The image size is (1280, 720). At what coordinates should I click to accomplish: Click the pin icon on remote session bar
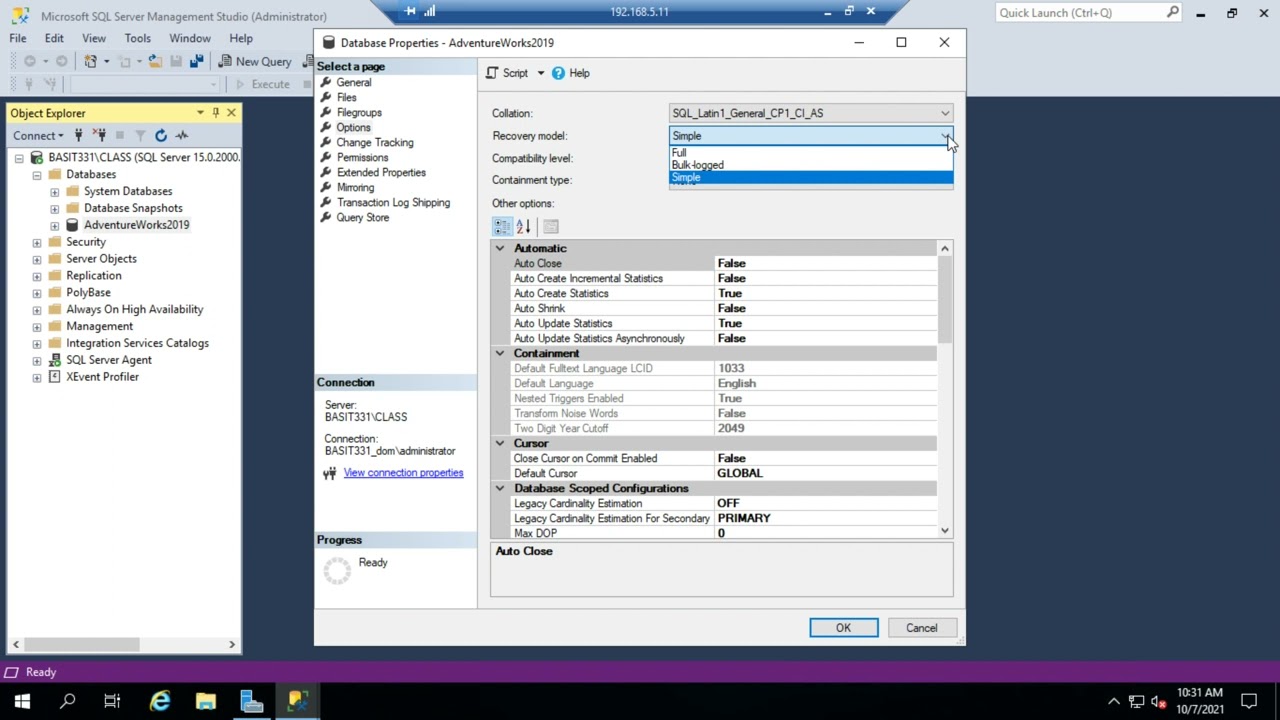(410, 11)
